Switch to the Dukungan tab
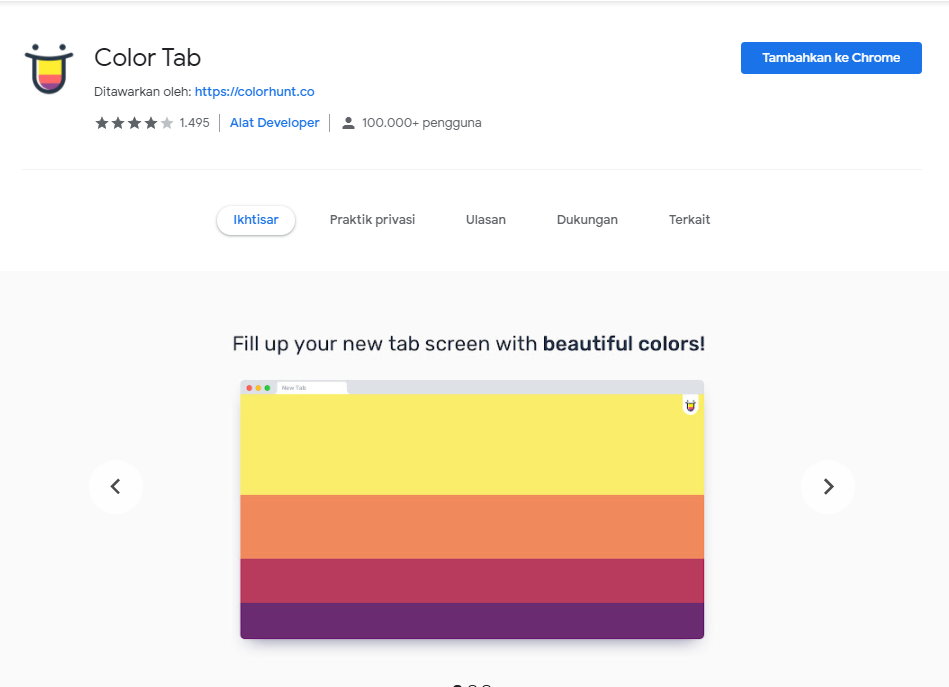 coord(587,219)
